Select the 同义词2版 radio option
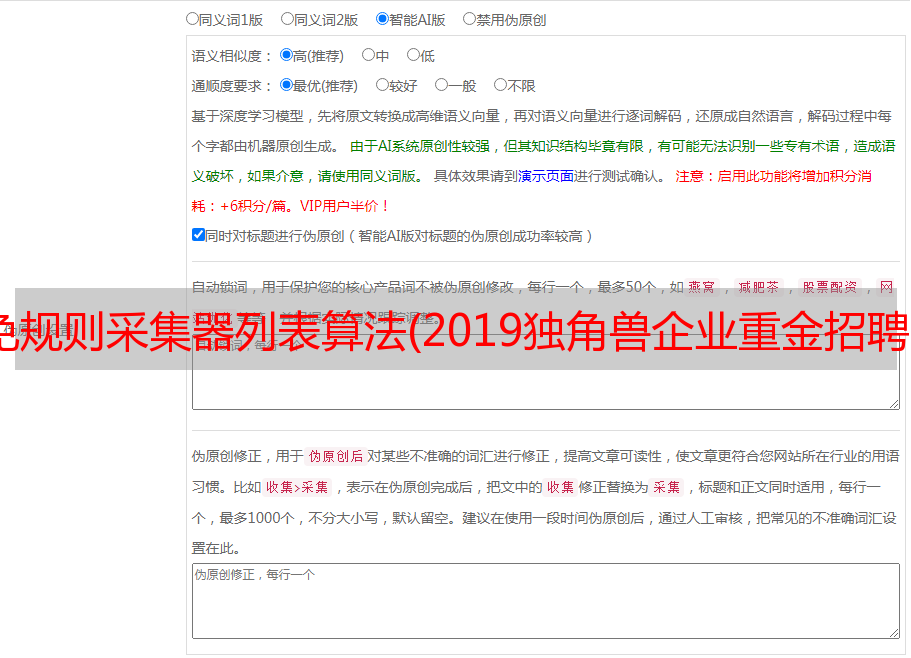The image size is (911, 658). click(x=287, y=19)
